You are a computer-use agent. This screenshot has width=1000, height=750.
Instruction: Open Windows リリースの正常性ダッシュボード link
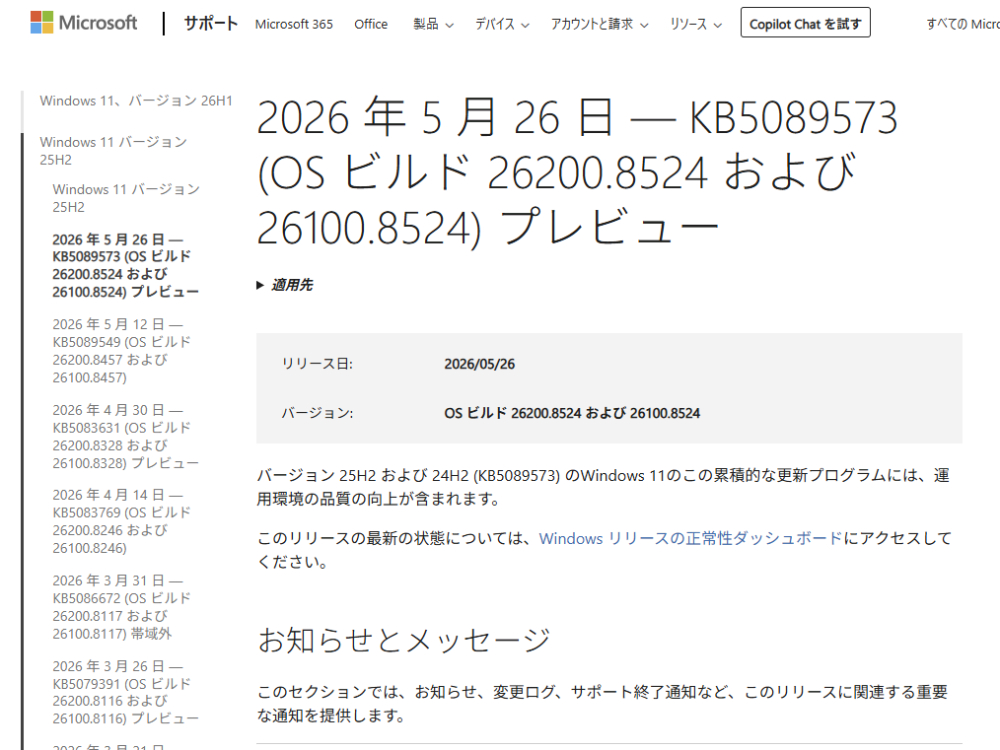tap(690, 538)
